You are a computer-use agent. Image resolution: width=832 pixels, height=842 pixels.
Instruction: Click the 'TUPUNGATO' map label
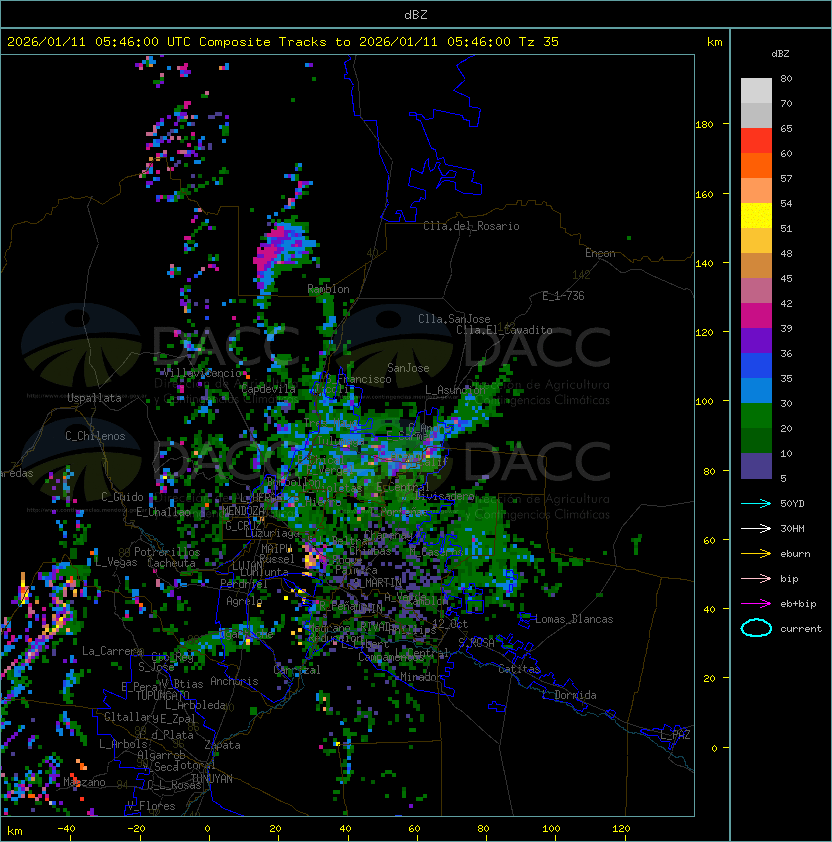(x=162, y=695)
